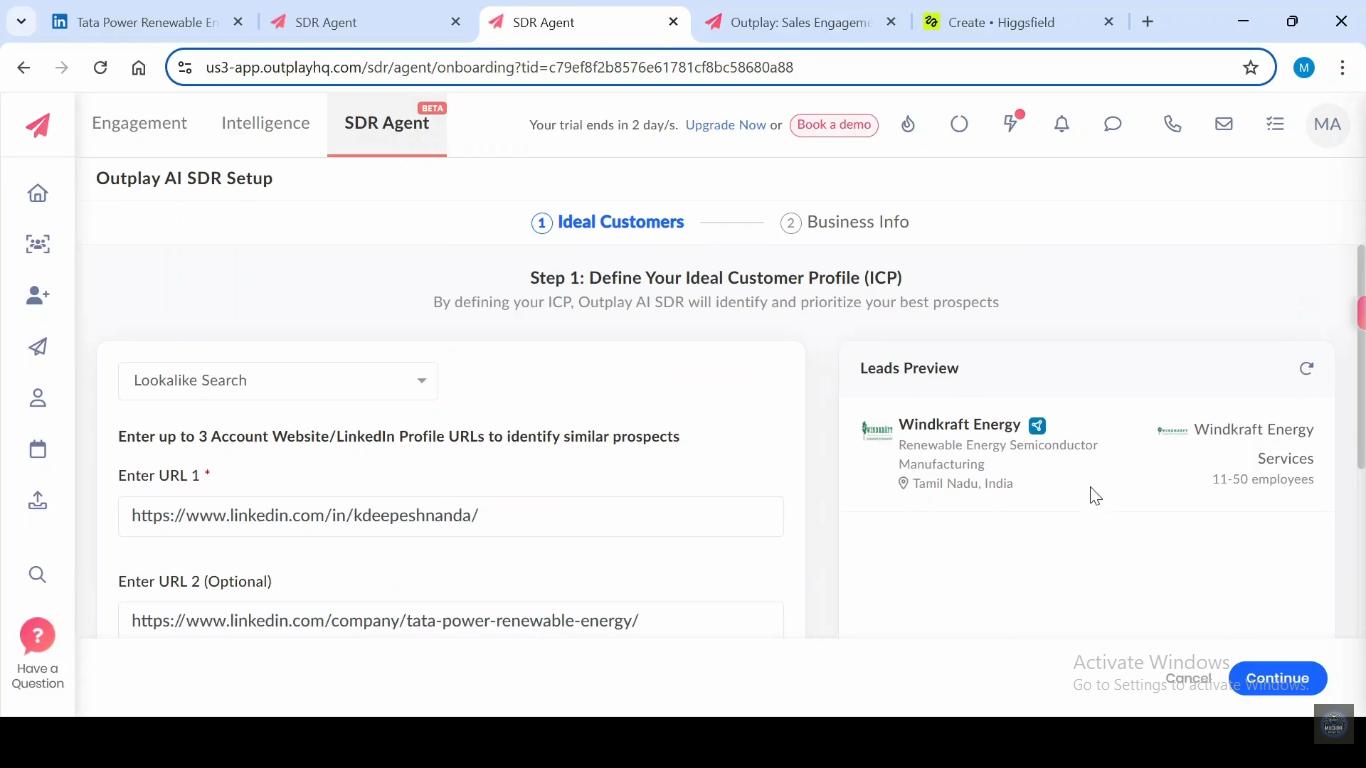
Task: Switch to Tata Power Renewable browser tab
Action: [x=147, y=22]
